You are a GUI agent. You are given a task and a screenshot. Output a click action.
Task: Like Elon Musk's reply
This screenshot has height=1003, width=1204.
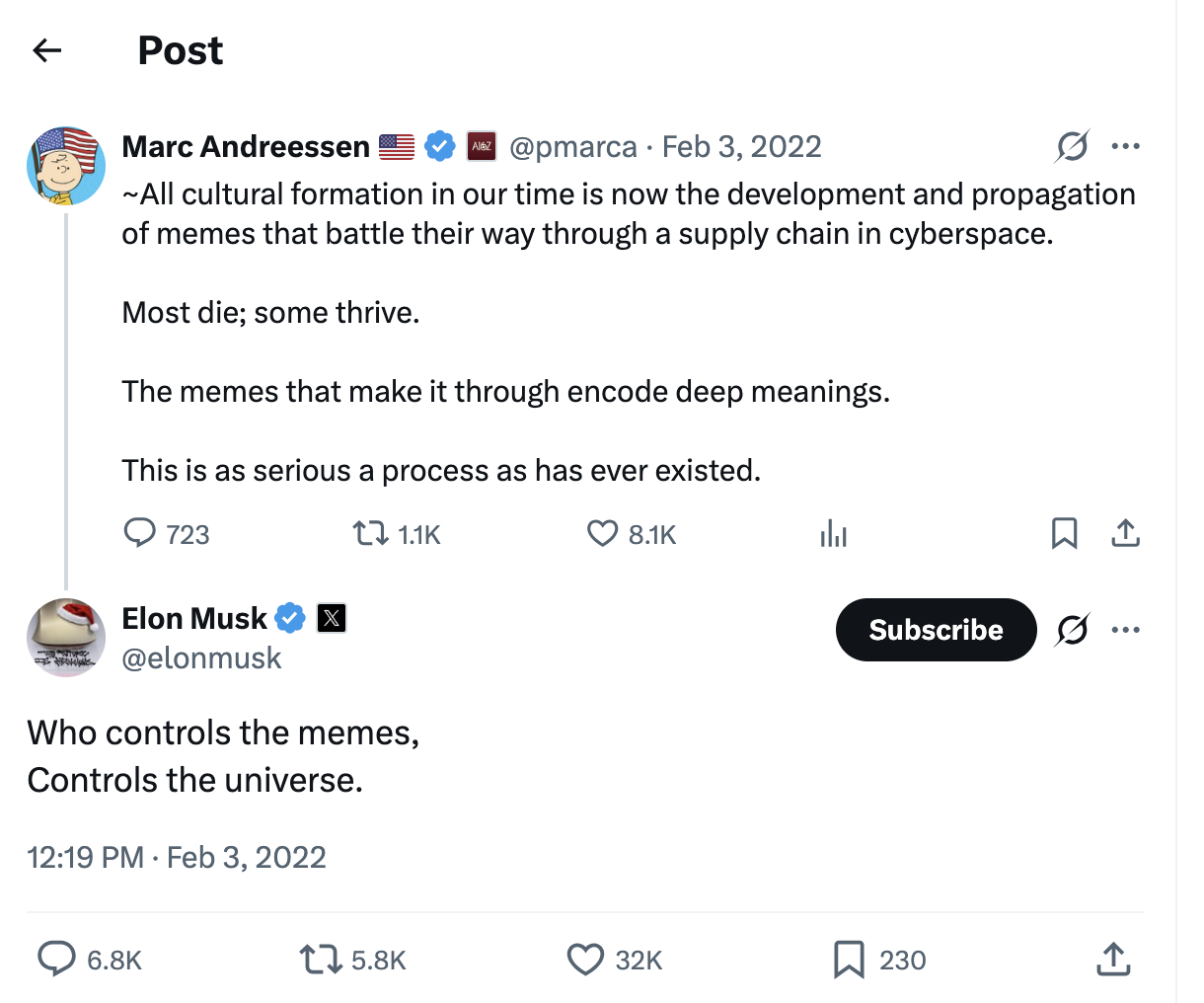pos(585,959)
